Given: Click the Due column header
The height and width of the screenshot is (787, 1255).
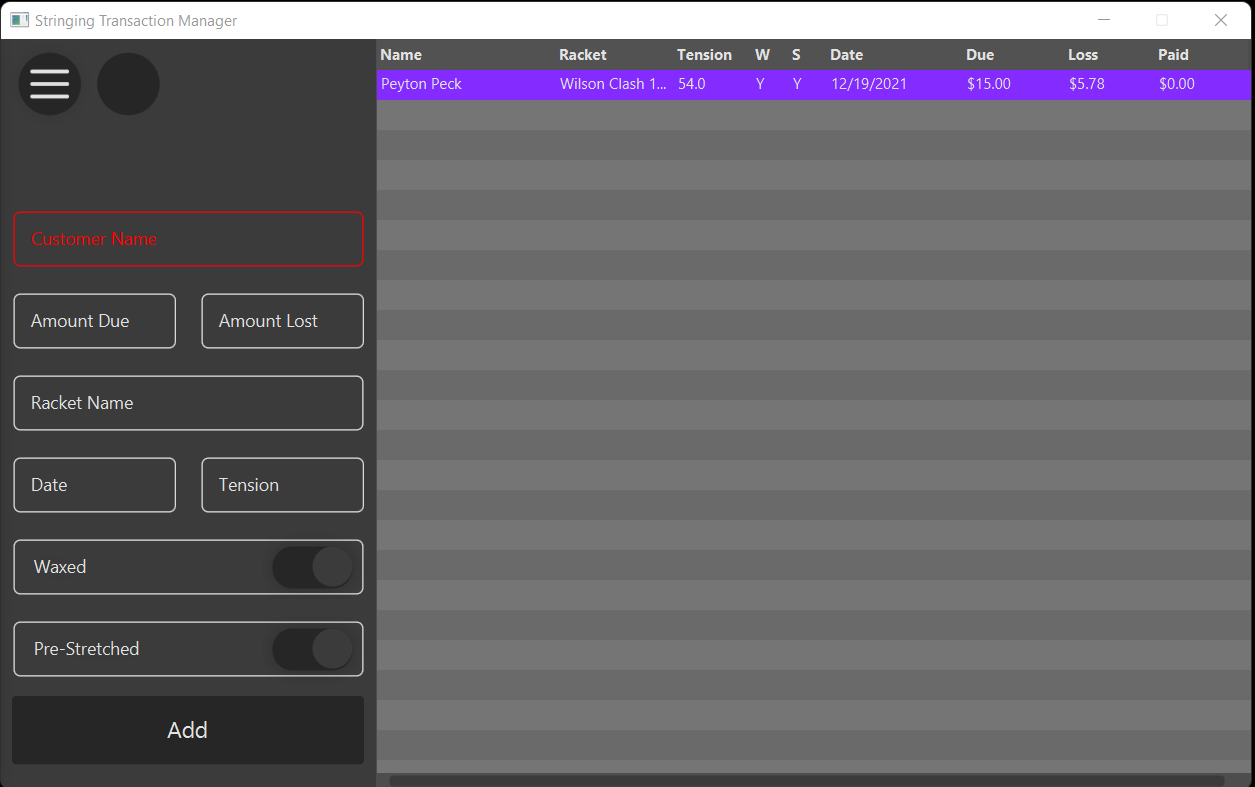Looking at the screenshot, I should (x=980, y=55).
